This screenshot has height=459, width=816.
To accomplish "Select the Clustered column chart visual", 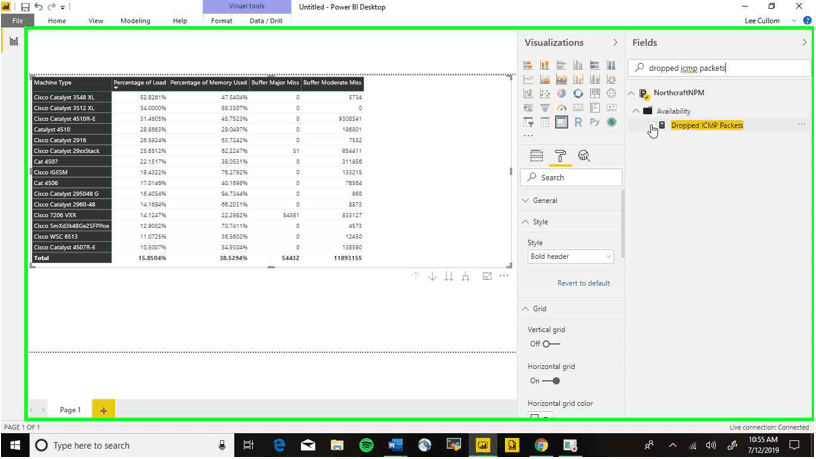I will click(578, 65).
